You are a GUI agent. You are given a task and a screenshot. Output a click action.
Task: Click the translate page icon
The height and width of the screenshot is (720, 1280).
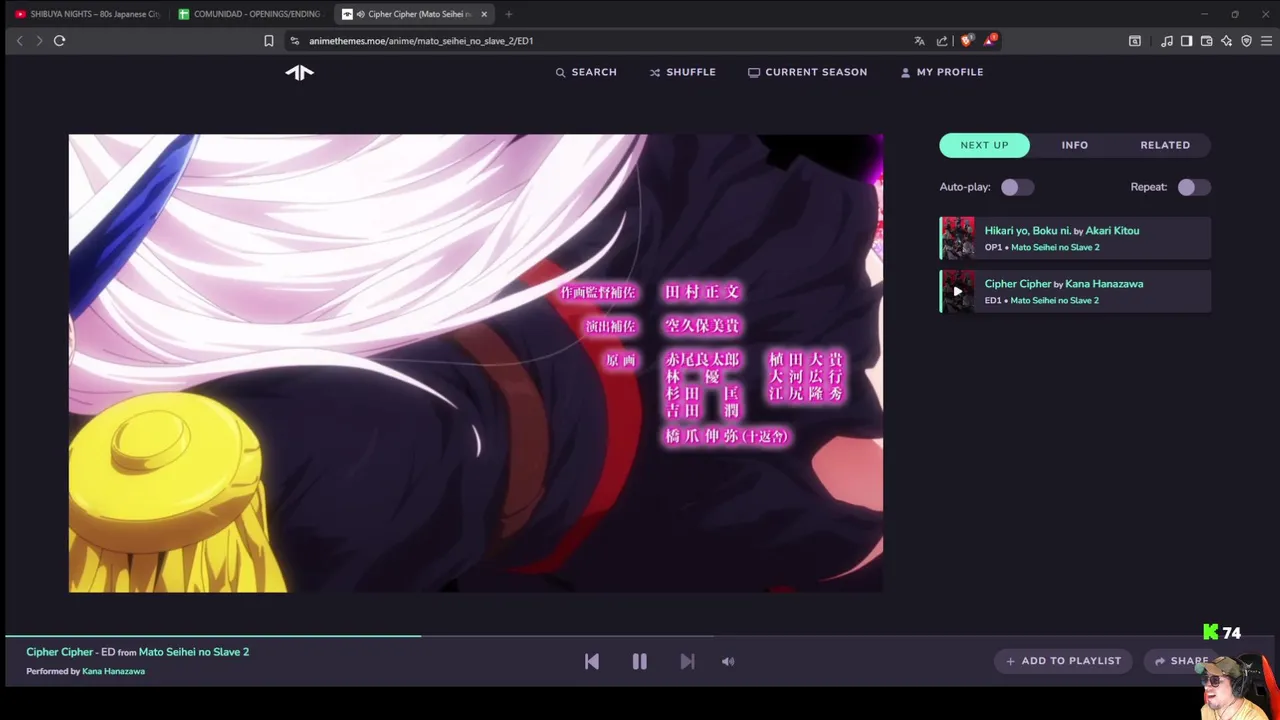[x=919, y=41]
